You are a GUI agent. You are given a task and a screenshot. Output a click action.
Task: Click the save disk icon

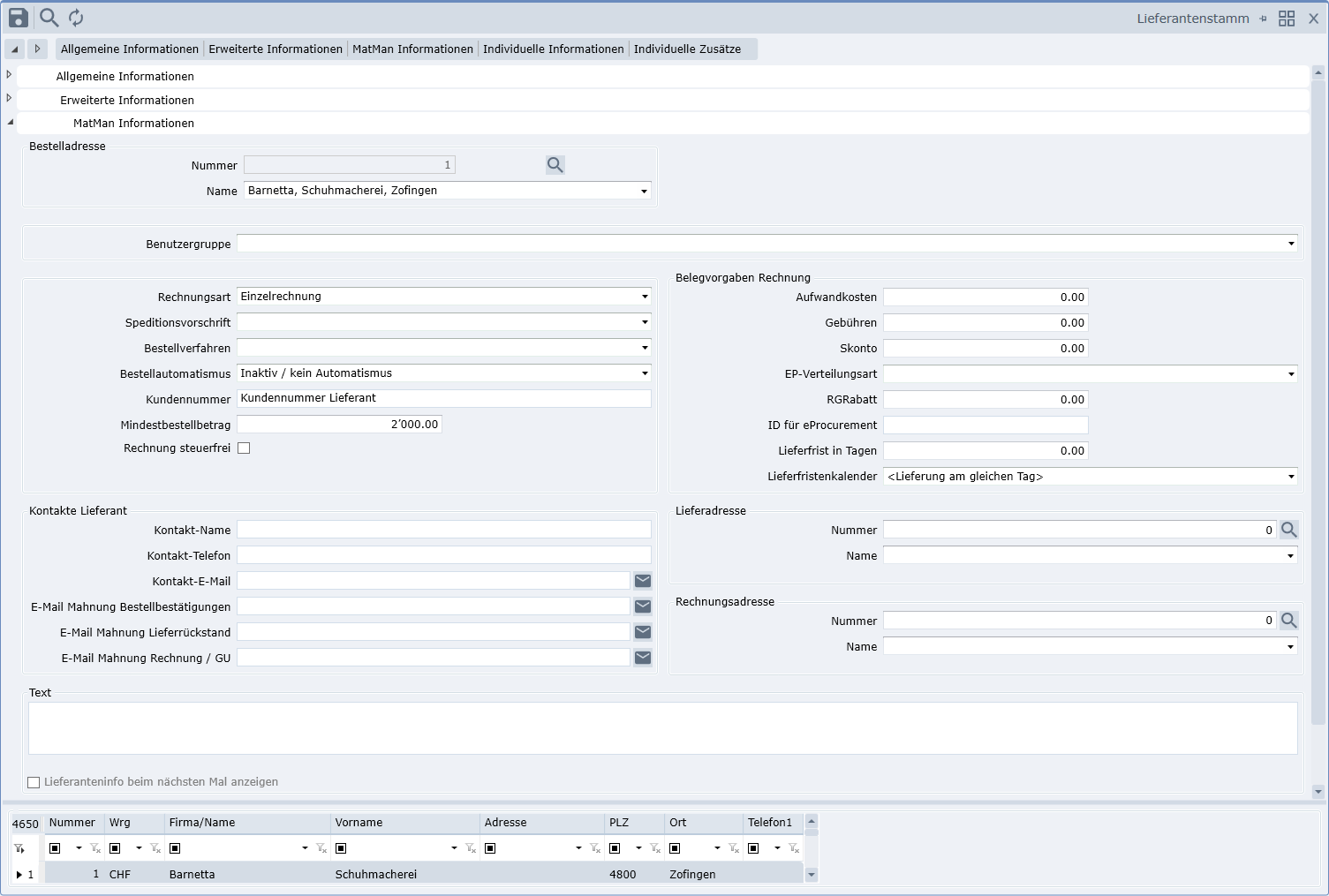(19, 18)
